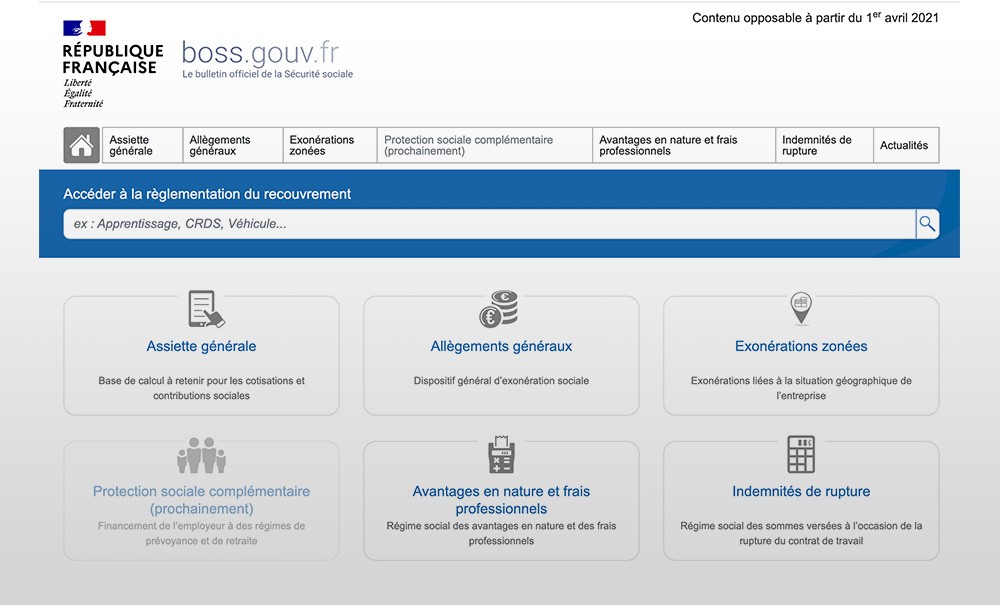Click the document icon above Assiette générale

point(204,309)
